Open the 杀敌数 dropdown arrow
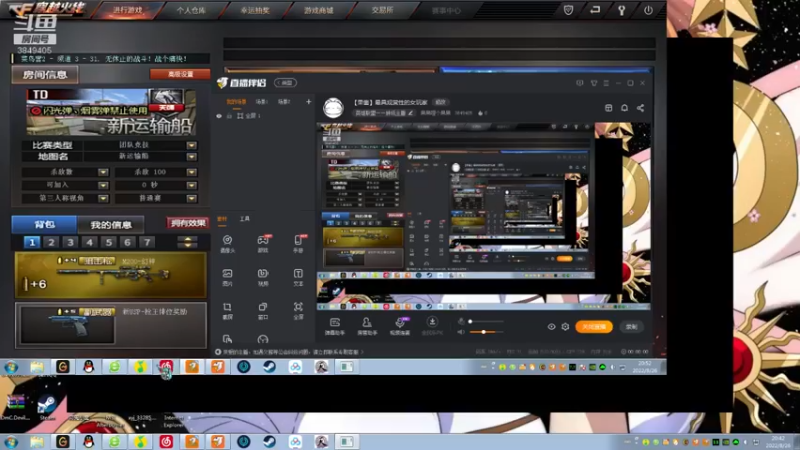The height and width of the screenshot is (450, 800). point(103,172)
